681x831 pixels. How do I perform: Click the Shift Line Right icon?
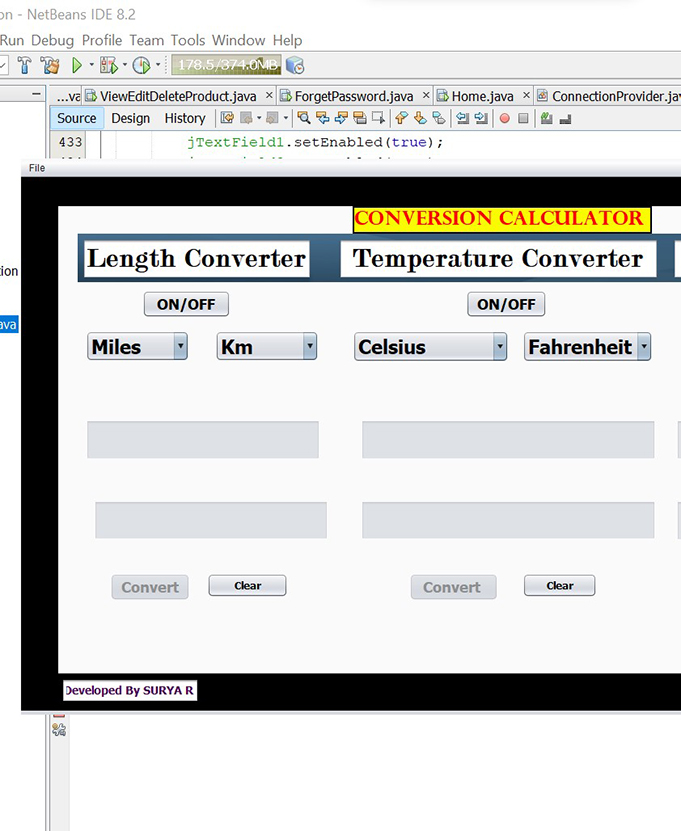click(x=481, y=118)
